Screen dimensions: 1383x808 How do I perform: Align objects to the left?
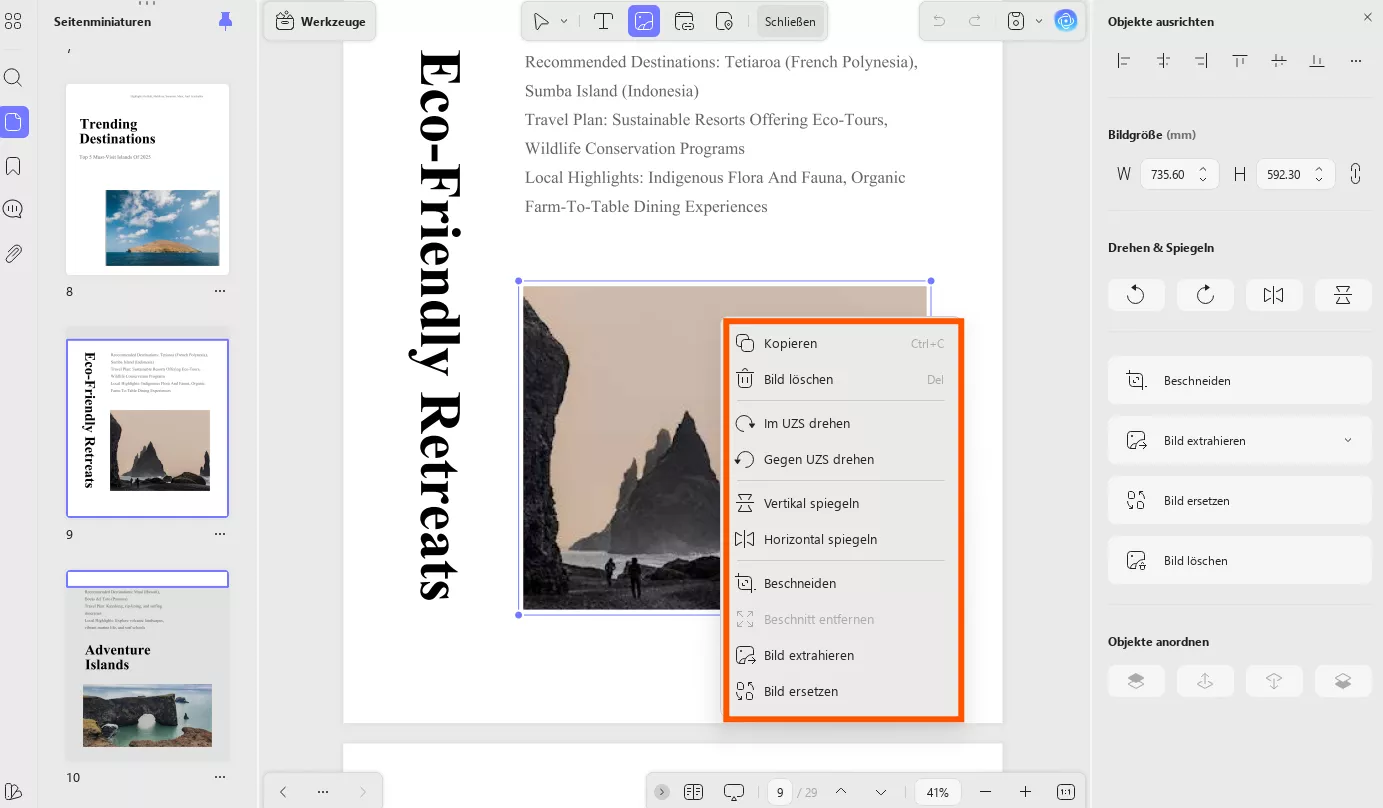1124,61
